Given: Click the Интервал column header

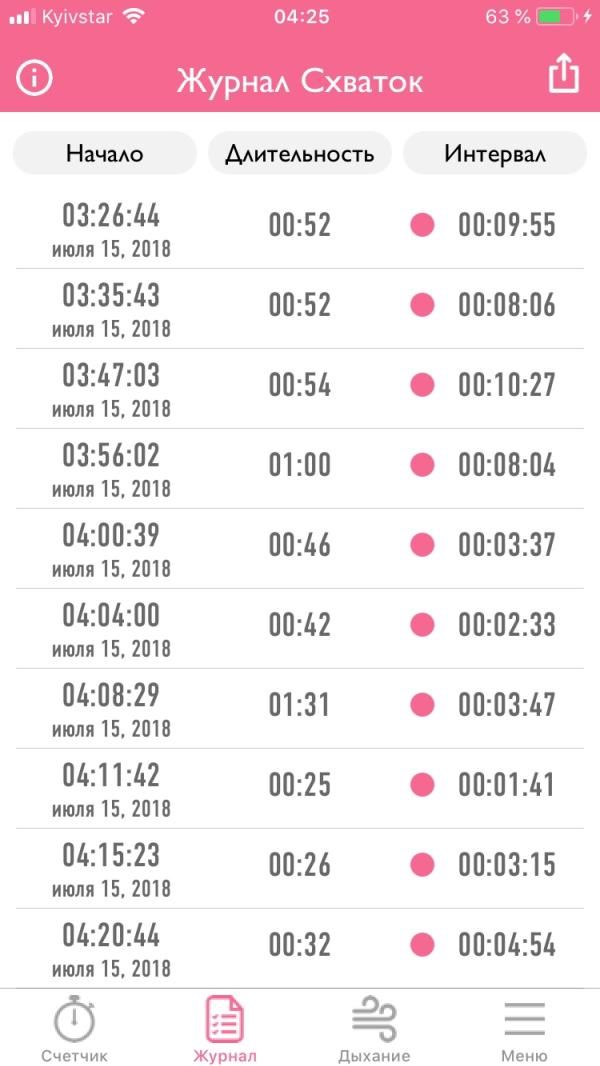Looking at the screenshot, I should point(495,153).
